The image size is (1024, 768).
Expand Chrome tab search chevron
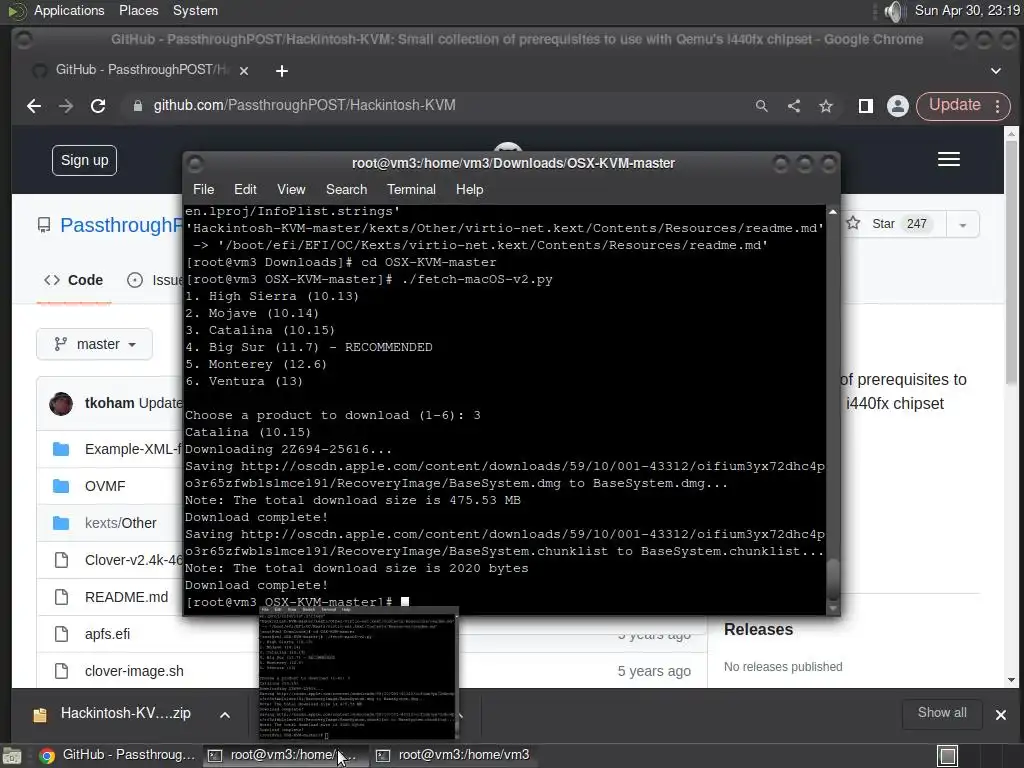point(996,71)
